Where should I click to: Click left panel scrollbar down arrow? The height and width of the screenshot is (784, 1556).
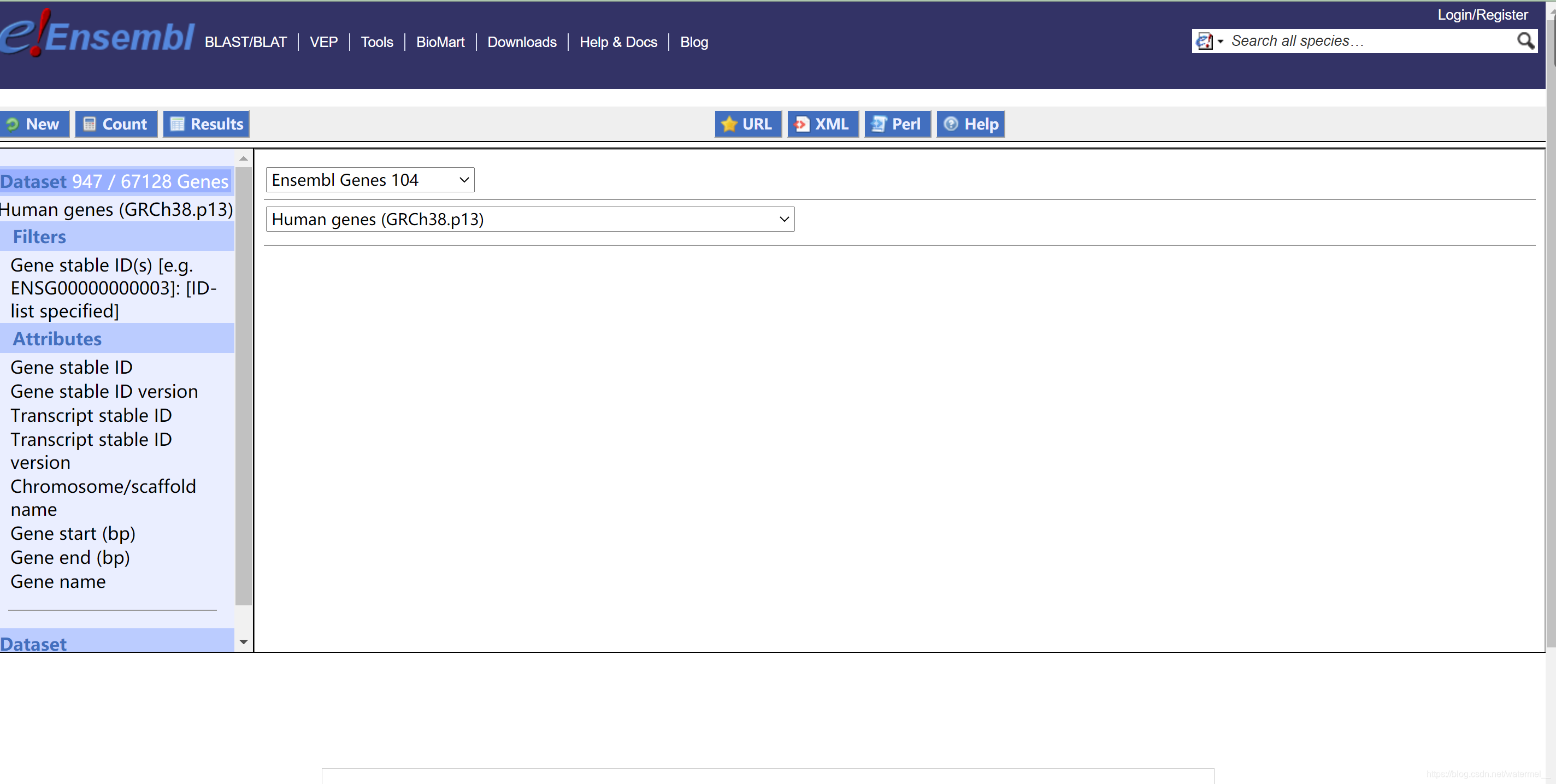244,641
